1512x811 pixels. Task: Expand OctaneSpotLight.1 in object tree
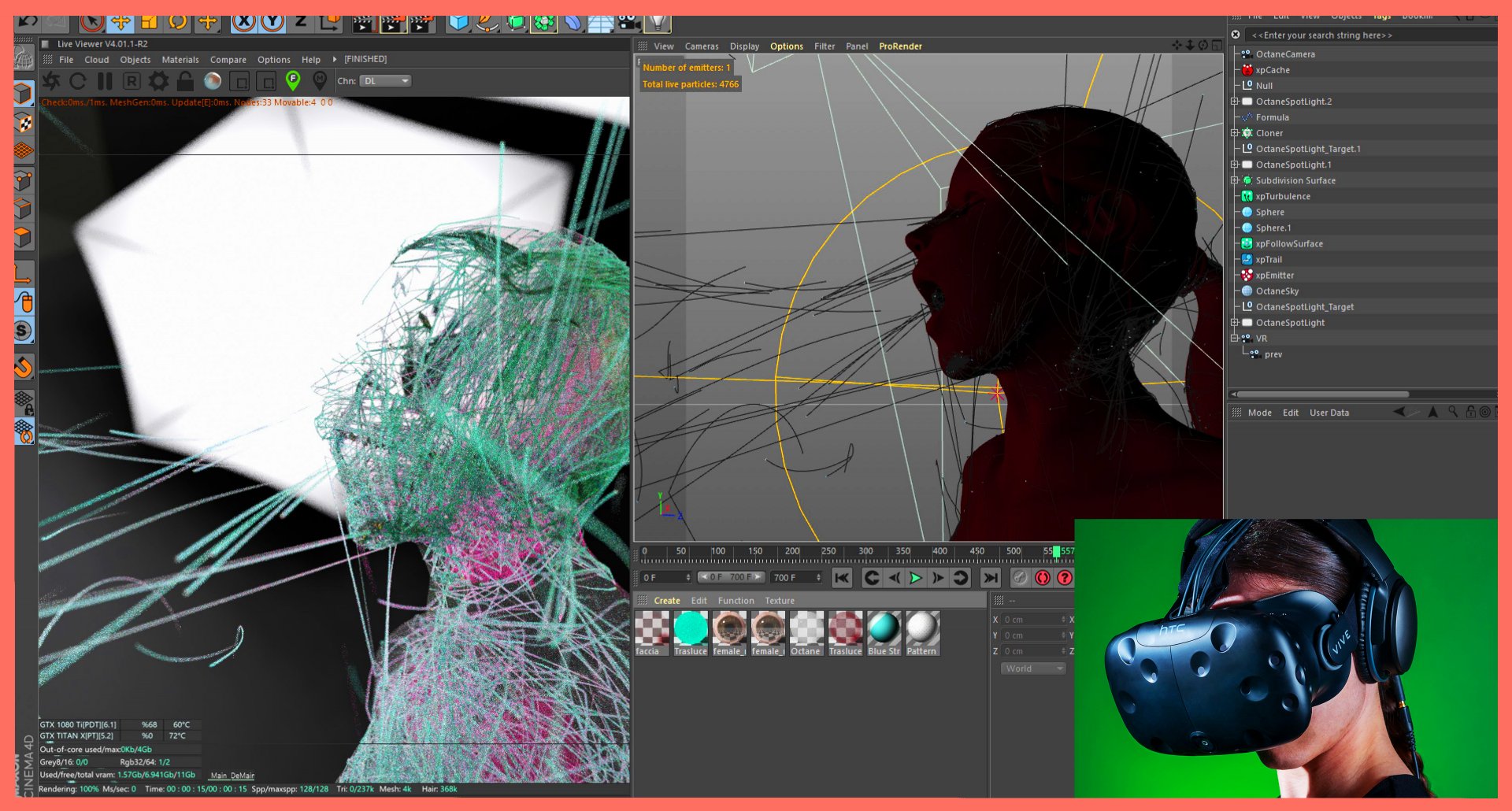1234,165
